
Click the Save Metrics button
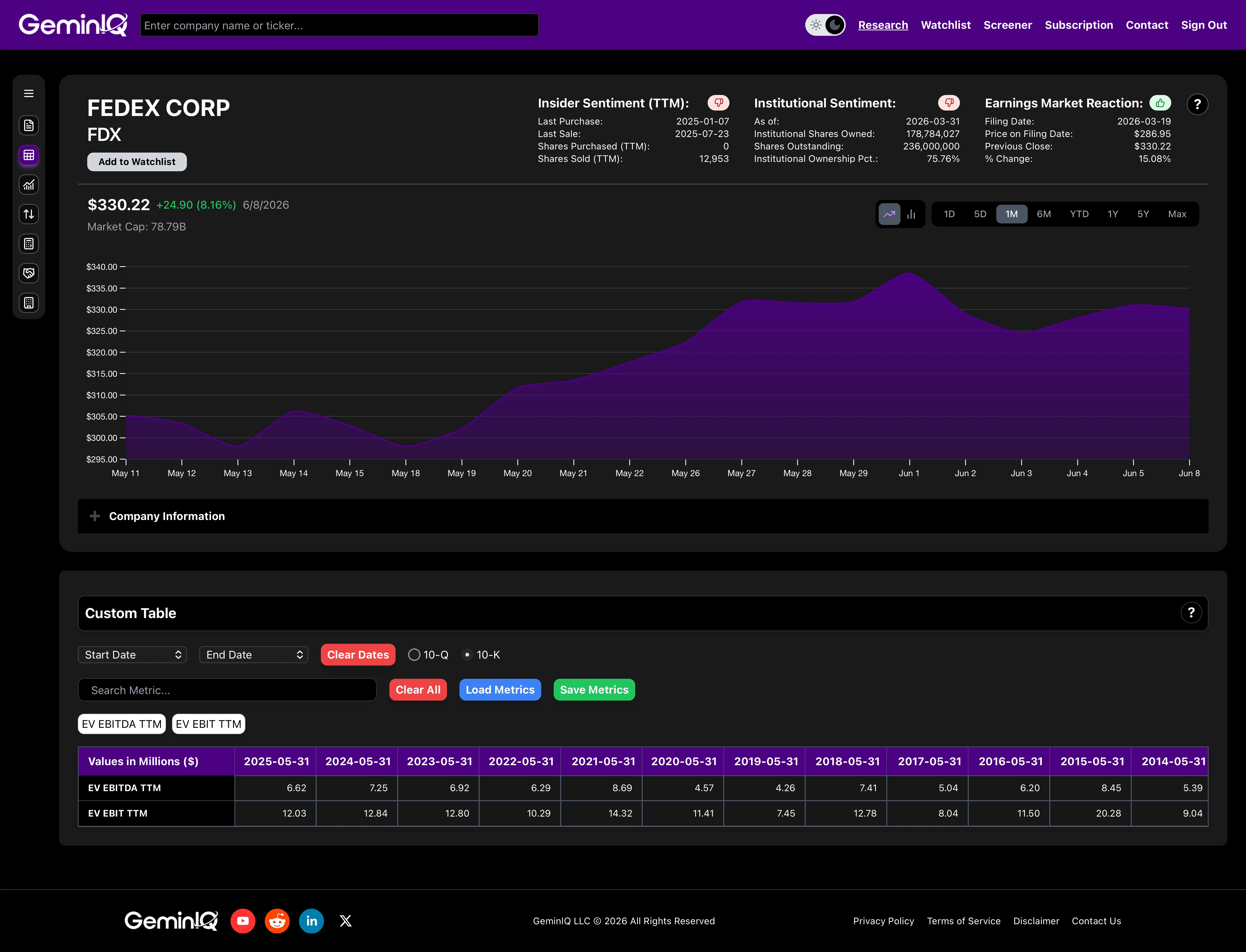click(594, 690)
